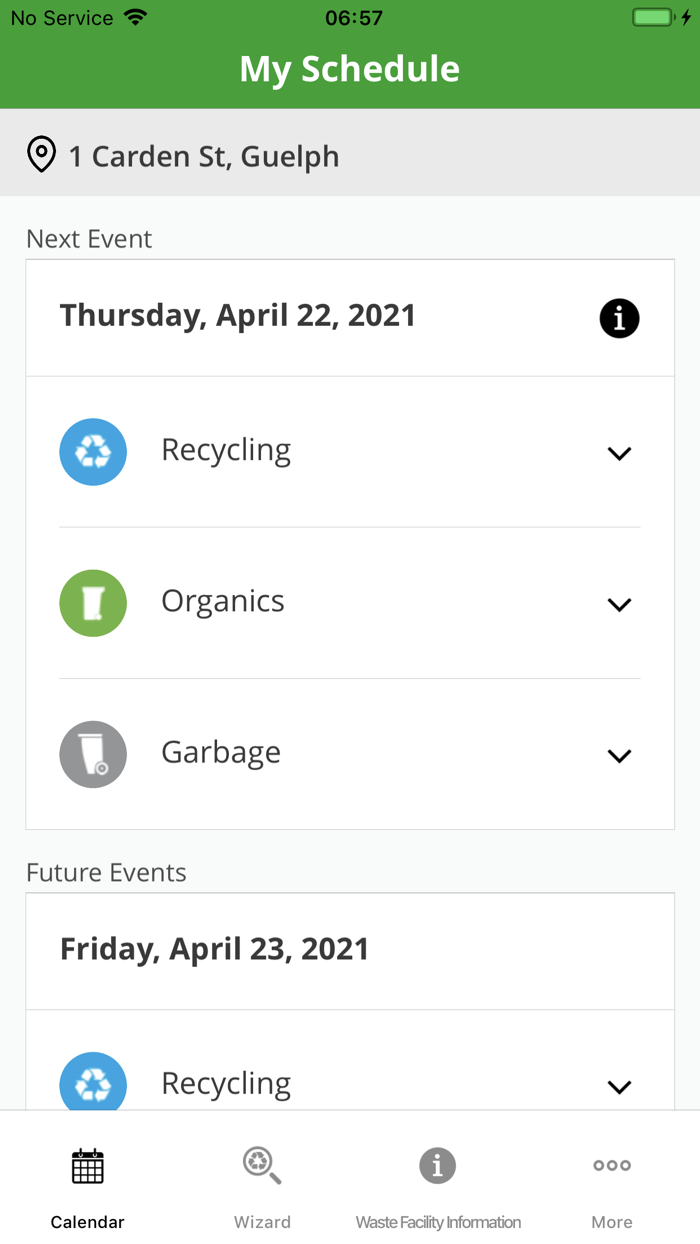Expand the Recycling details chevron
This screenshot has width=700, height=1244.
(619, 453)
